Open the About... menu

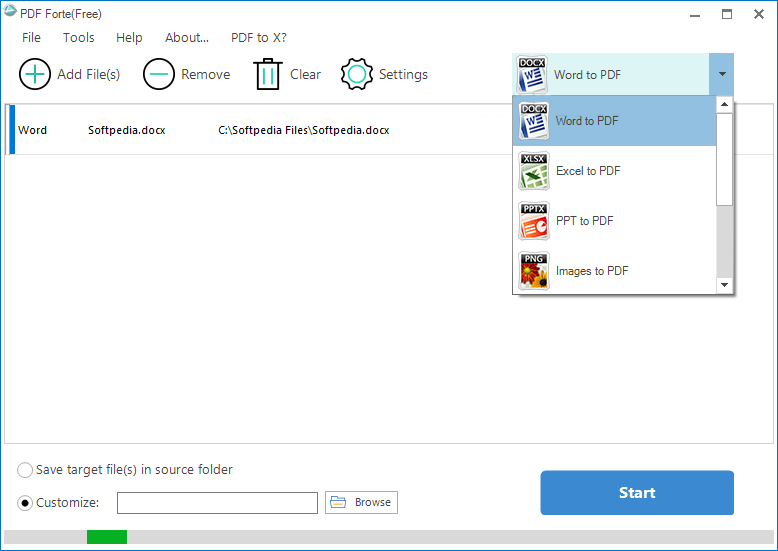tap(187, 38)
